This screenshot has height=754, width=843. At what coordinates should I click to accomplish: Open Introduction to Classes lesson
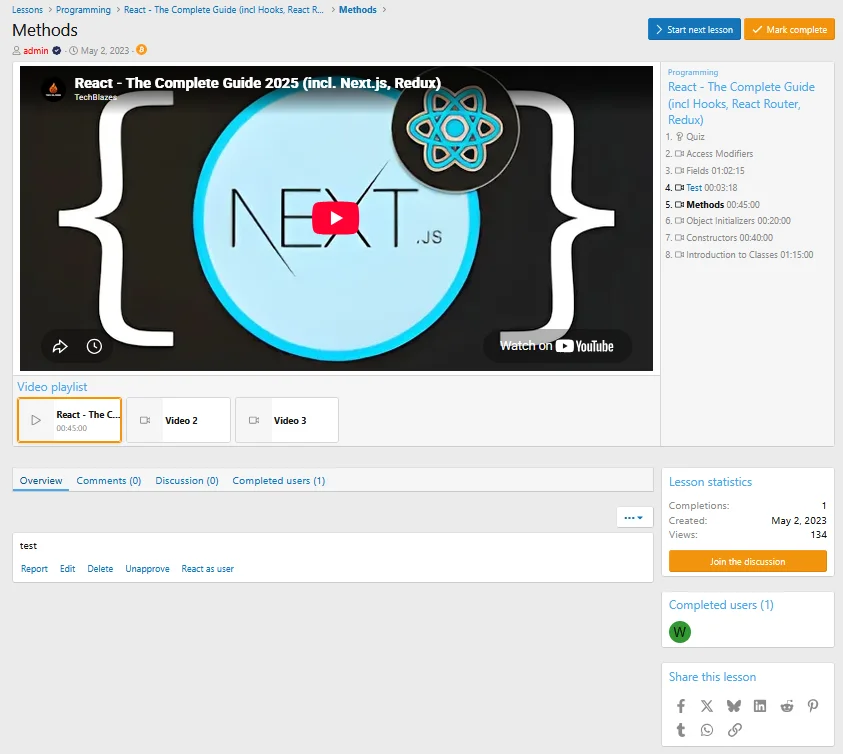(749, 254)
